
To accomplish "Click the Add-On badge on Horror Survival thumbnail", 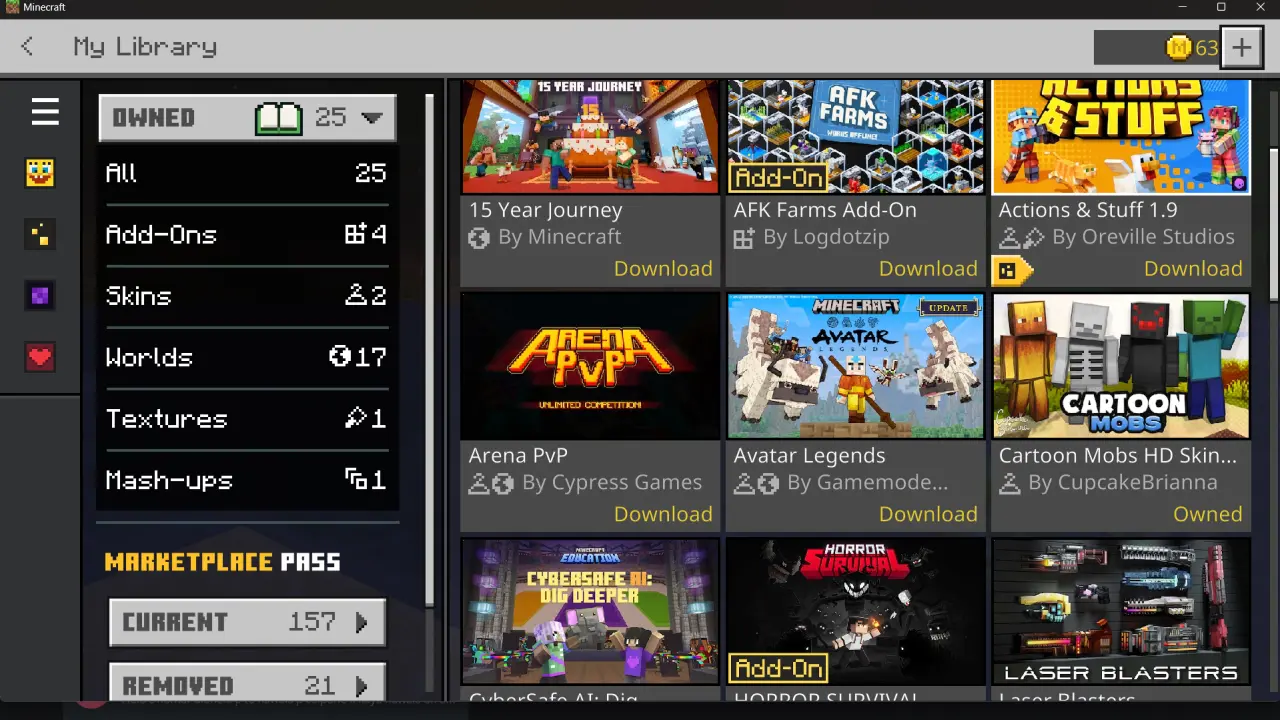I will pos(779,668).
